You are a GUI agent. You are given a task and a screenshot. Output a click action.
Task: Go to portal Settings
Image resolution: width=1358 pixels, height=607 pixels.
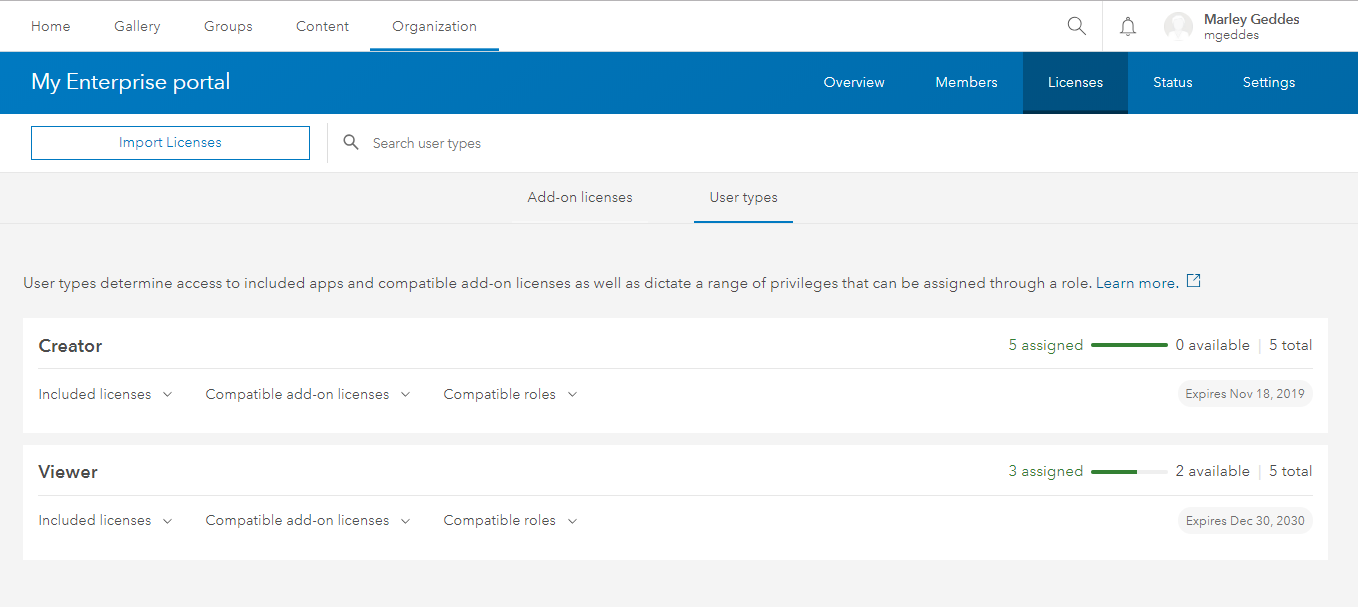(x=1268, y=82)
